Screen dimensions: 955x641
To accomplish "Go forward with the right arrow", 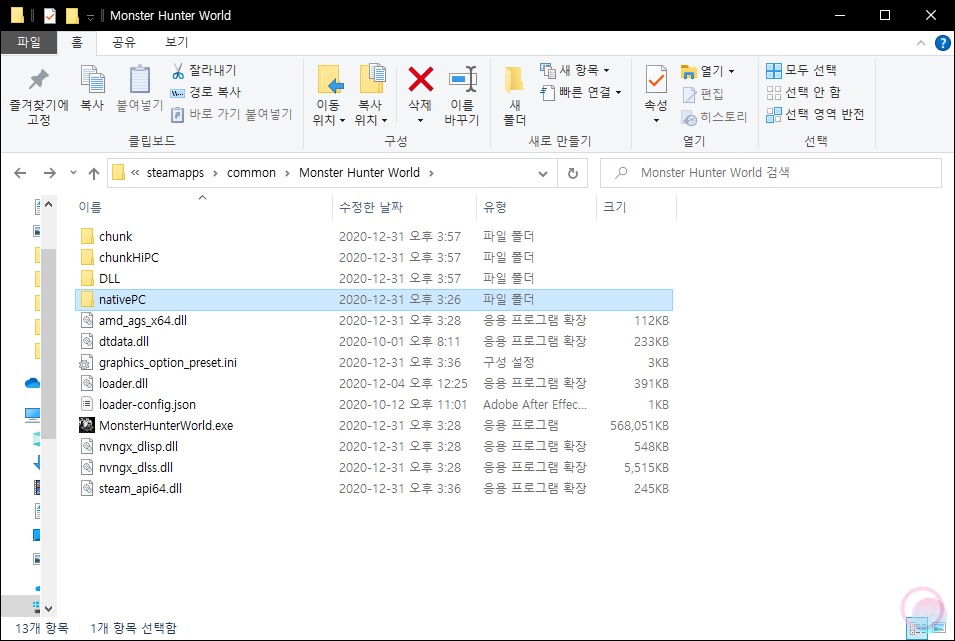I will coord(50,173).
